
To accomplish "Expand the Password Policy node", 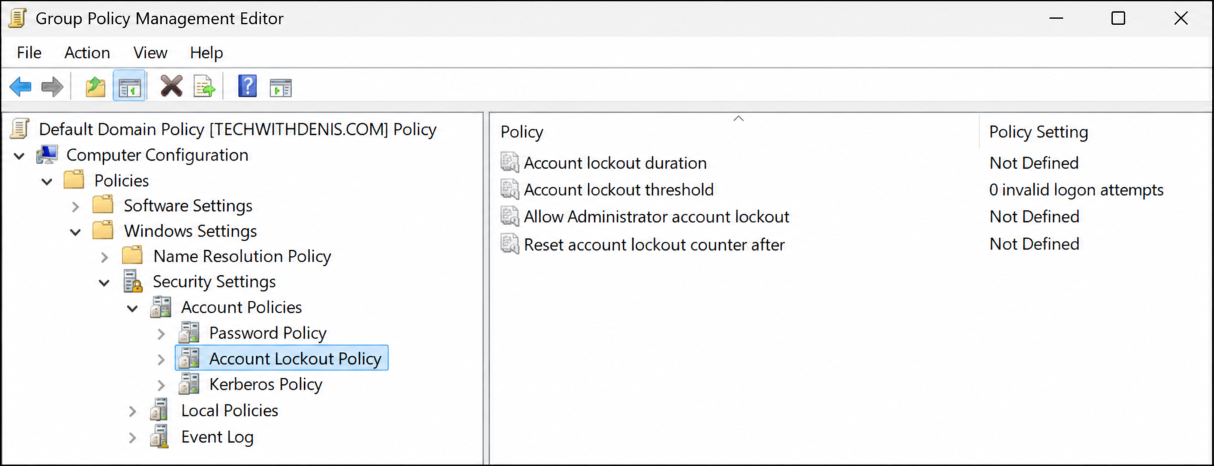I will pos(162,333).
